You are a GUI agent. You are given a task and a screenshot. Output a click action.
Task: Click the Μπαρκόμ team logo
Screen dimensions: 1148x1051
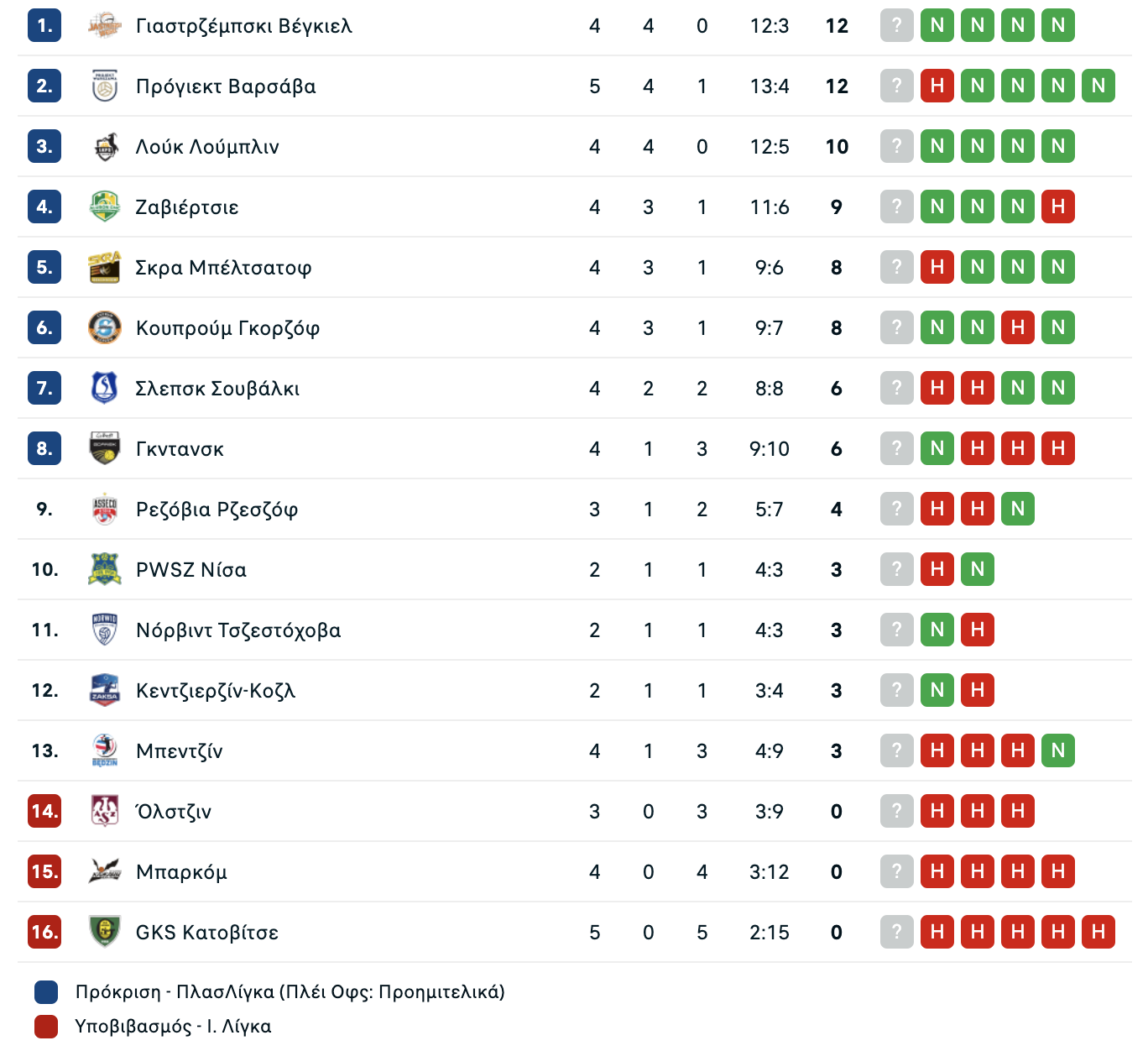click(105, 872)
